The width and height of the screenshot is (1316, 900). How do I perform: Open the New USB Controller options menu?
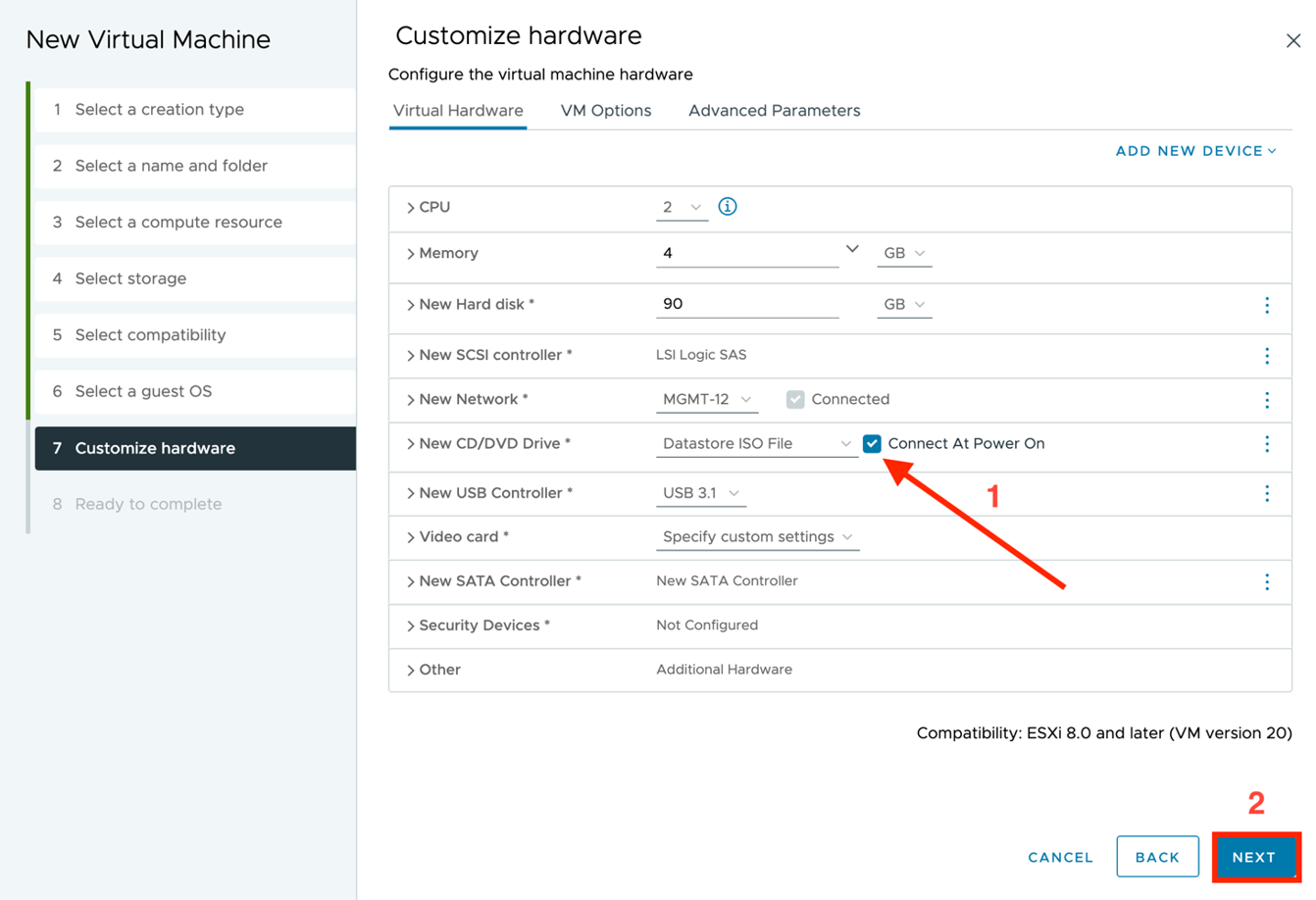tap(1266, 493)
